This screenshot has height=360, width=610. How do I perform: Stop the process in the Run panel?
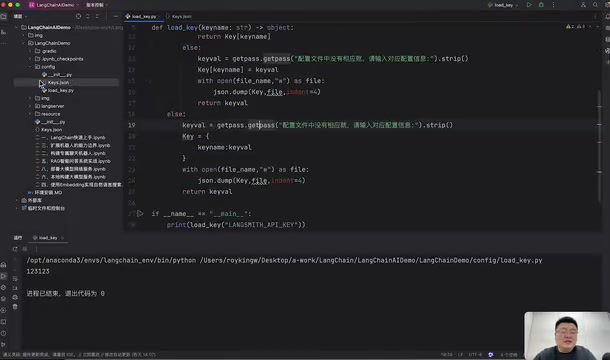click(x=25, y=249)
